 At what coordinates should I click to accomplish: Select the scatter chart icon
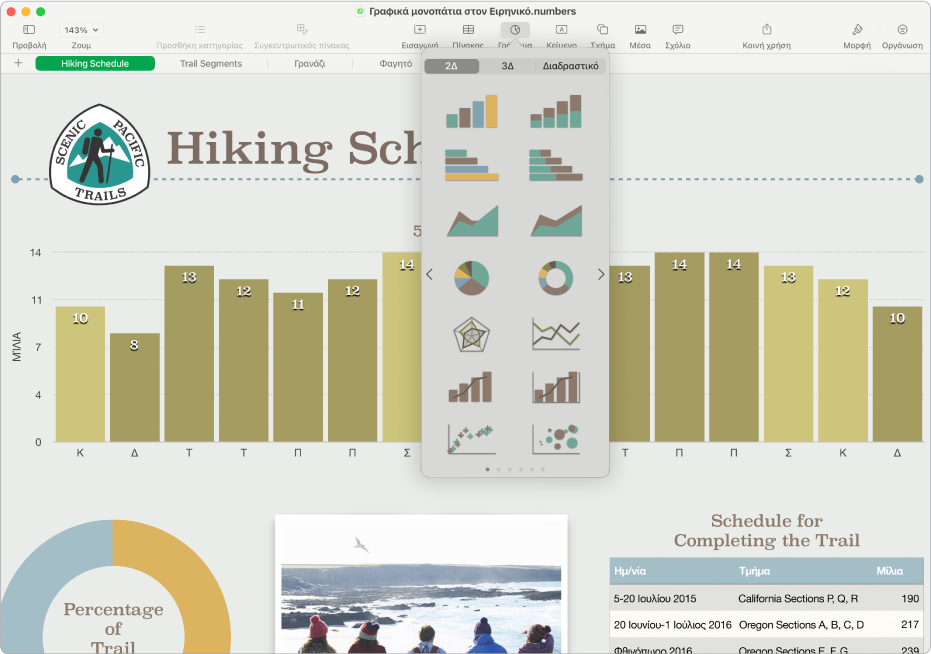471,438
